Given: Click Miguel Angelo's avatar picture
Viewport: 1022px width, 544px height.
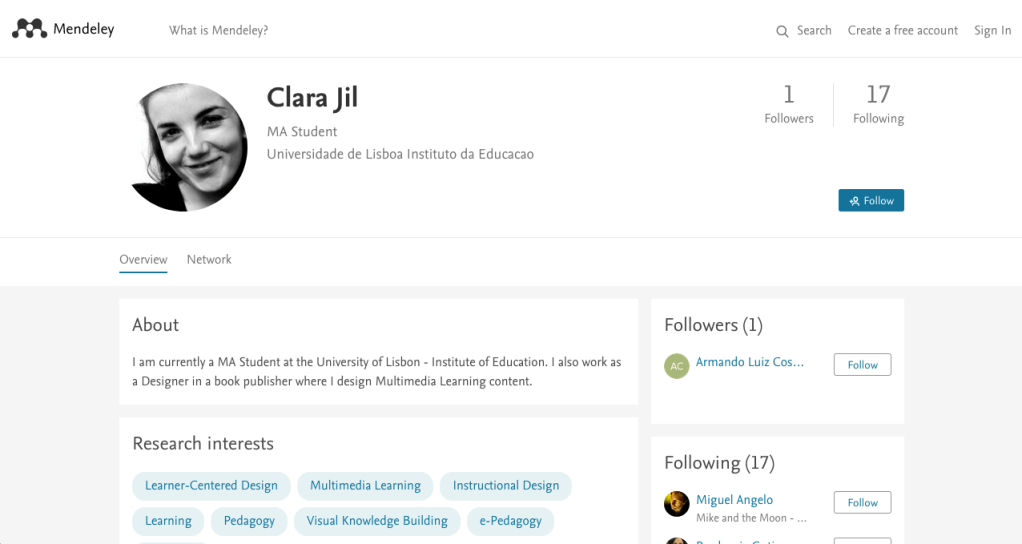Looking at the screenshot, I should click(x=677, y=504).
